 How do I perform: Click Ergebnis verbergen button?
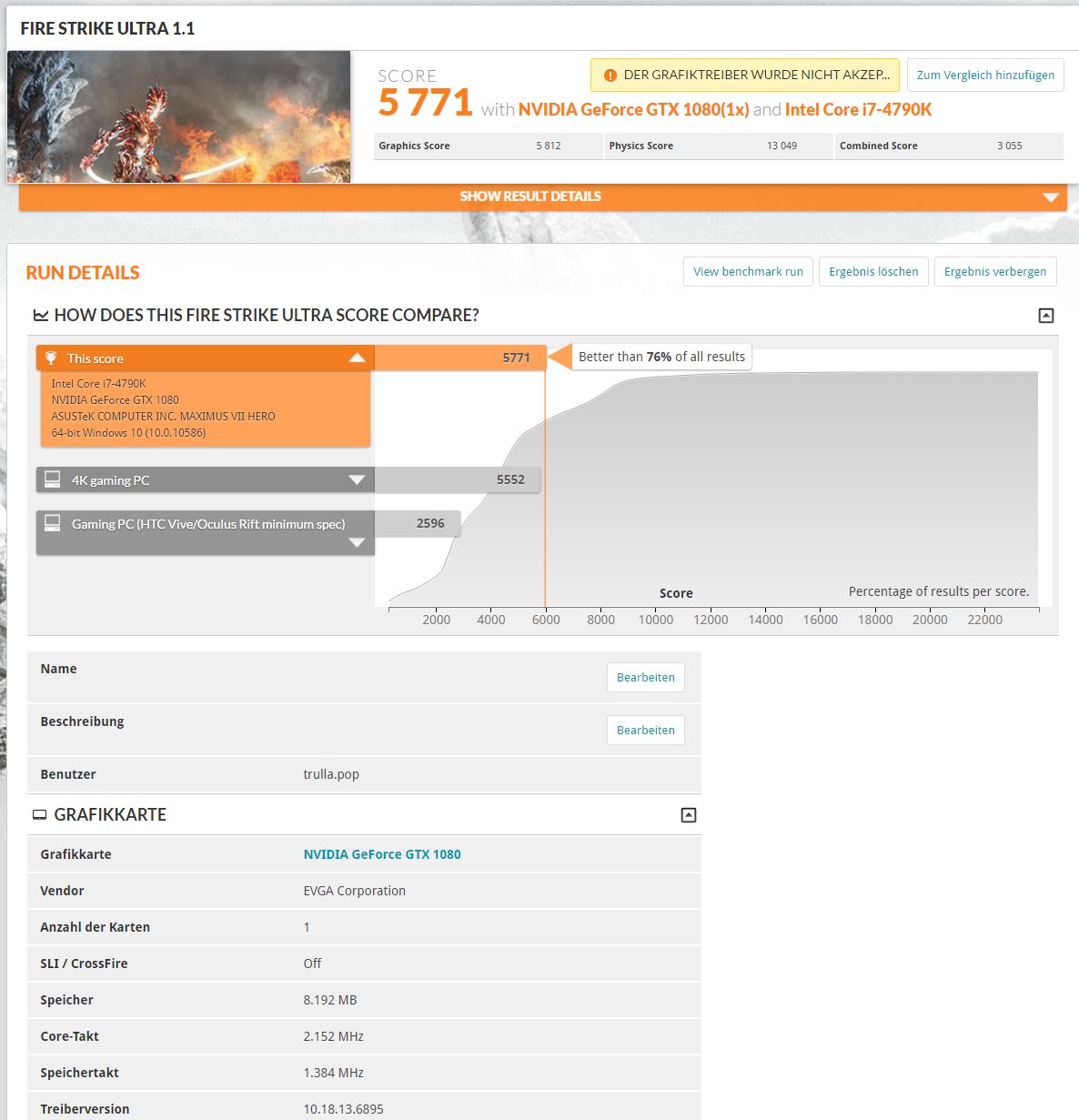pyautogui.click(x=995, y=272)
